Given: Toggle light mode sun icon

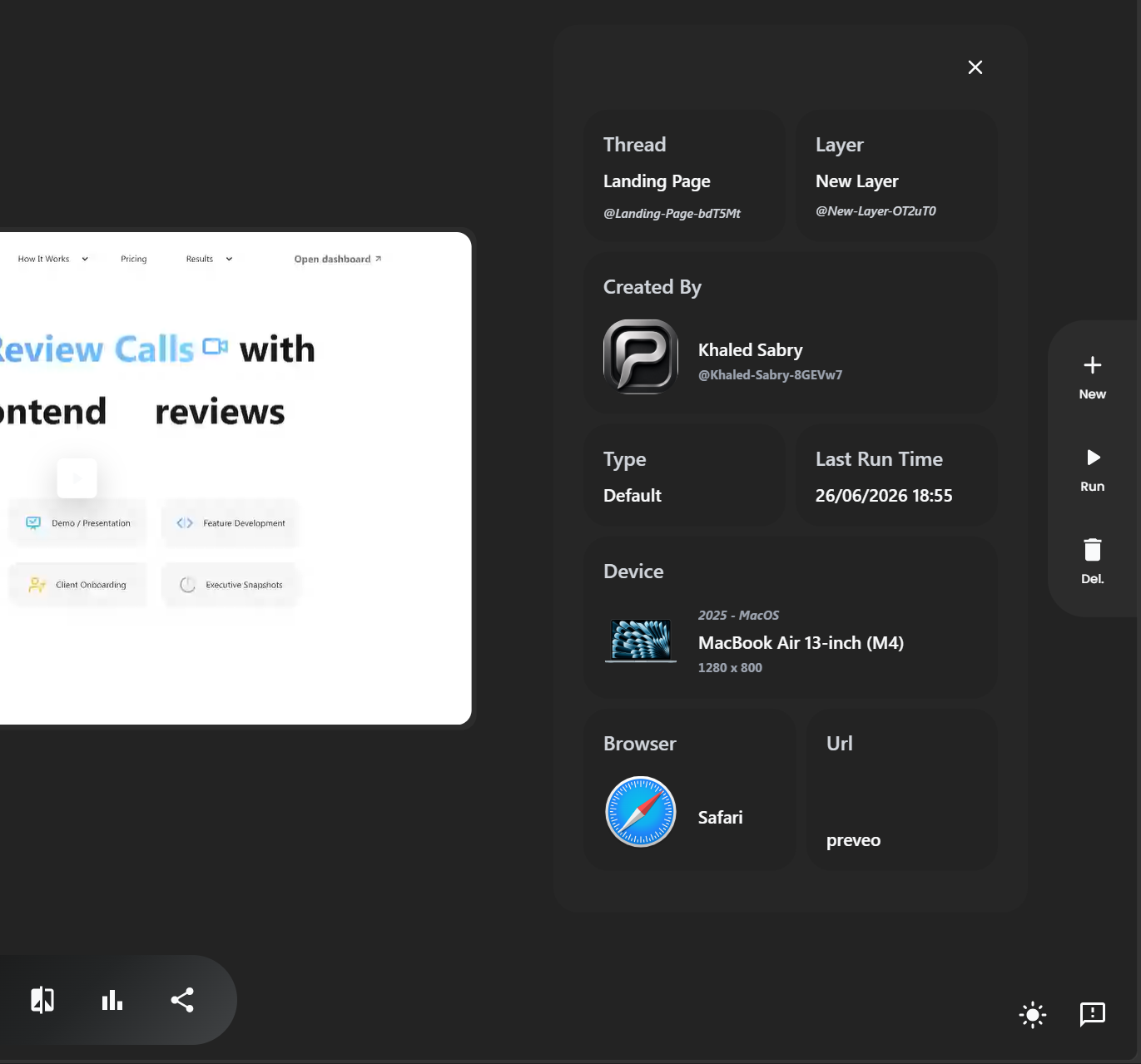Looking at the screenshot, I should click(x=1033, y=1014).
